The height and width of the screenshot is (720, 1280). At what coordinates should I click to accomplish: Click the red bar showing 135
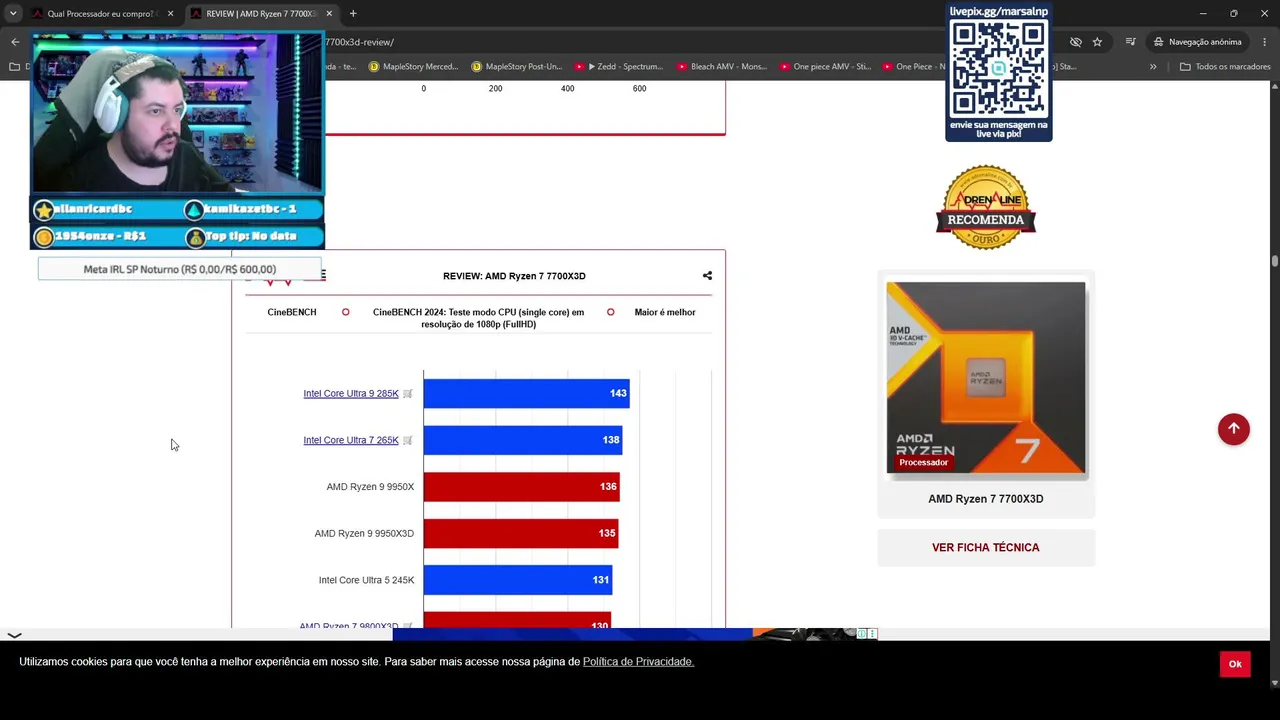(x=520, y=533)
